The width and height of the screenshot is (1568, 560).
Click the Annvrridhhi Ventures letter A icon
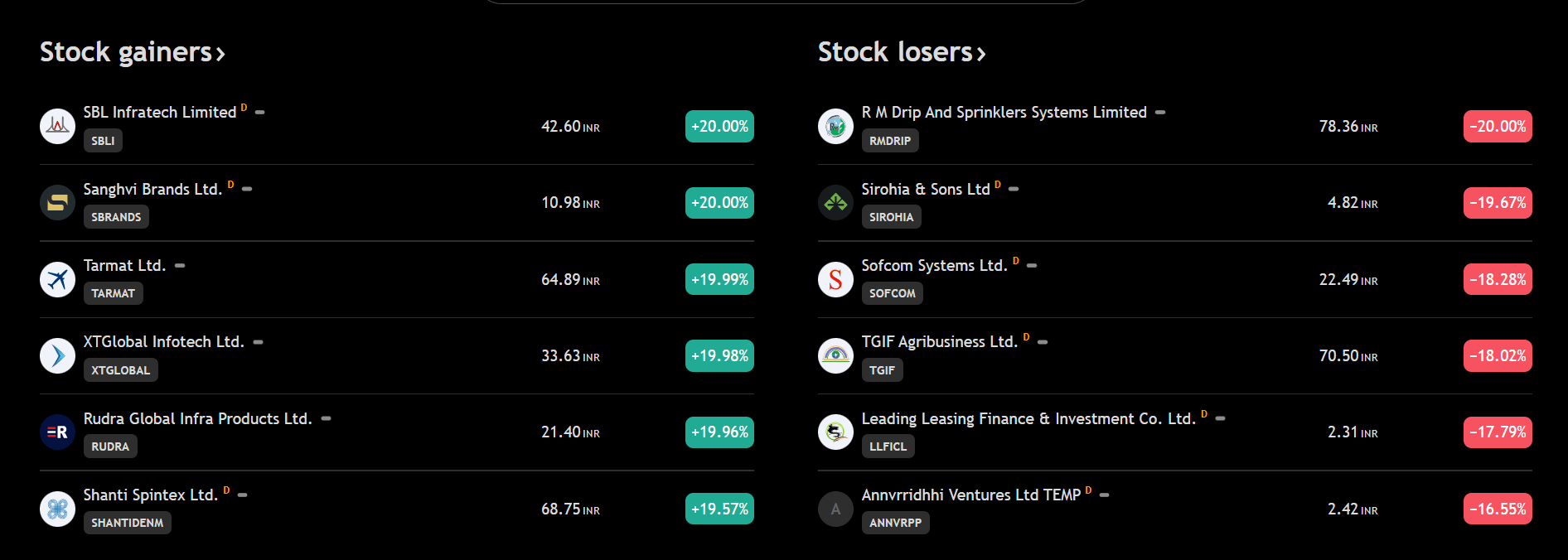click(x=835, y=509)
